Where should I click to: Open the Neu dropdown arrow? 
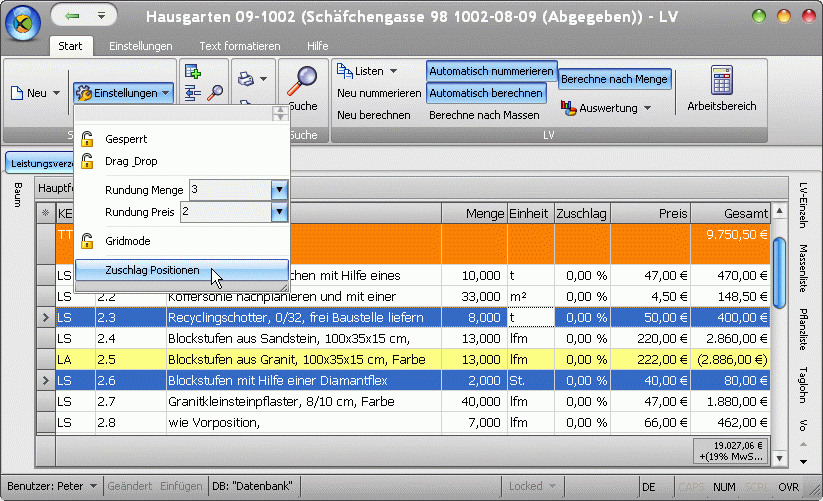(56, 93)
